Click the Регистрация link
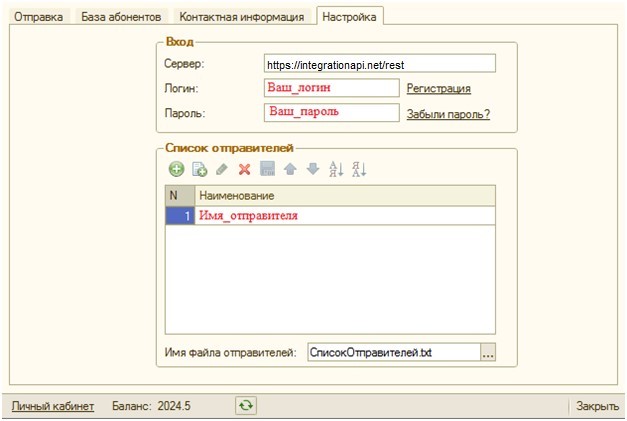Screen dimensions: 627x421 [x=439, y=88]
